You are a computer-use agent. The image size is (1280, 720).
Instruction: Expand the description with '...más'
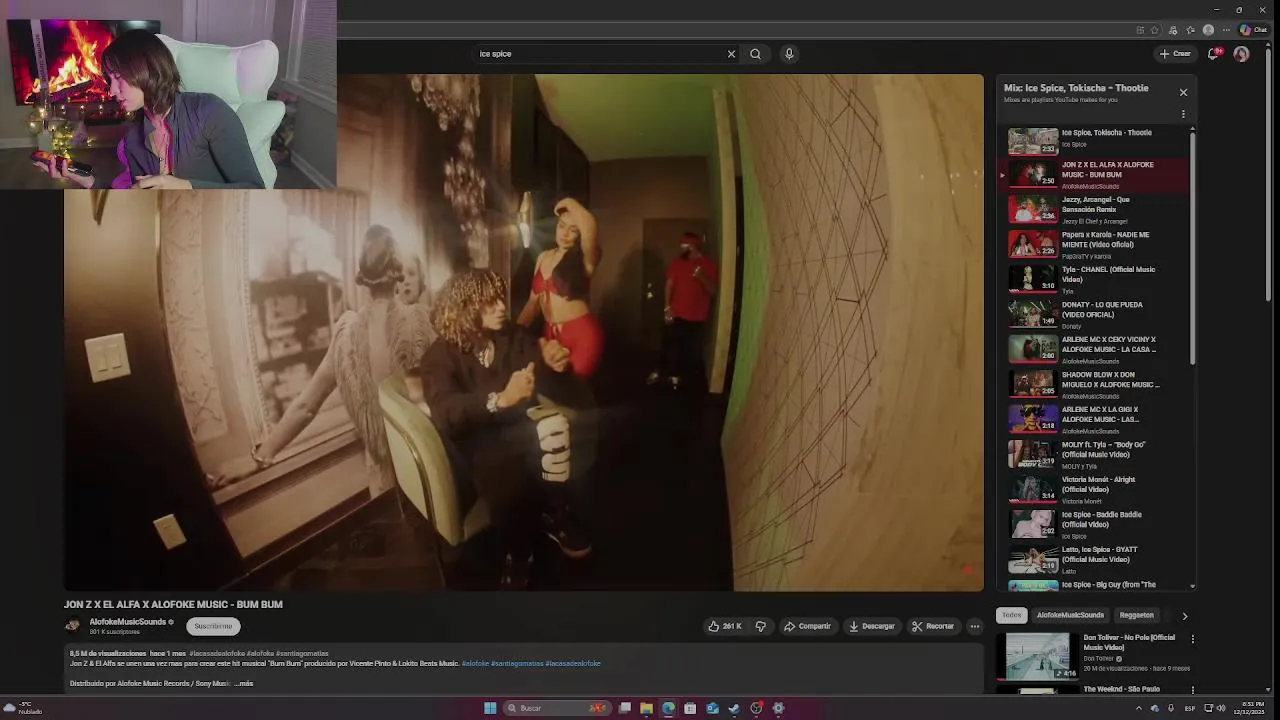click(243, 684)
